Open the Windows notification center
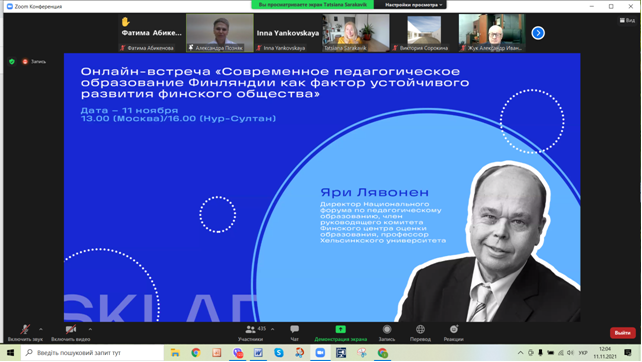 point(628,353)
